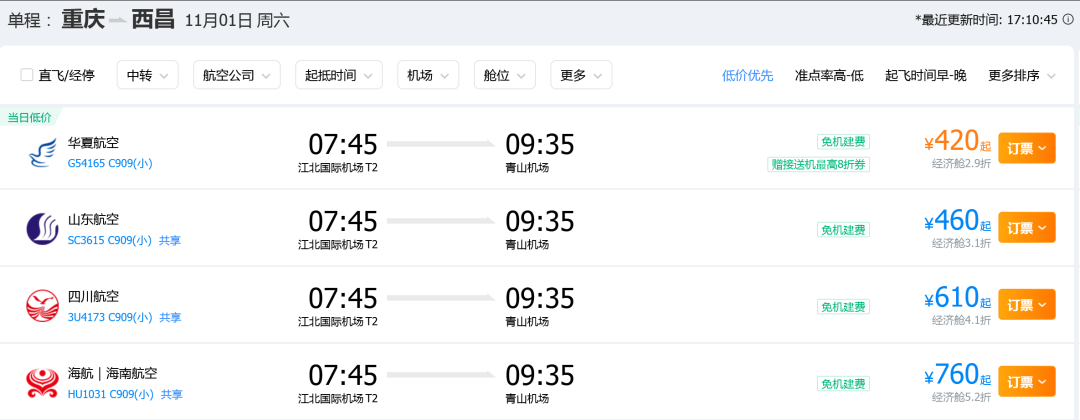
Task: Click the Sichuan Airlines logo icon
Action: 42,306
